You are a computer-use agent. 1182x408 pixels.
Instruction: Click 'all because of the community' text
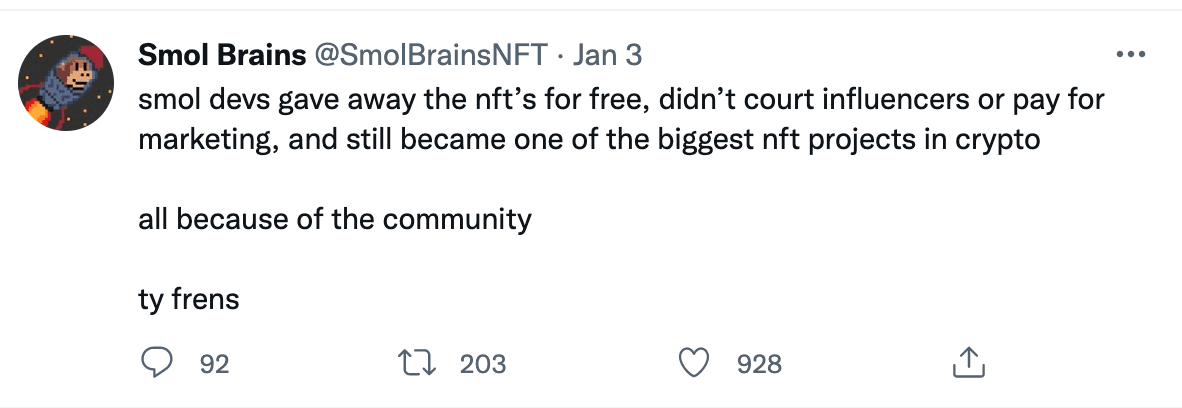click(335, 219)
